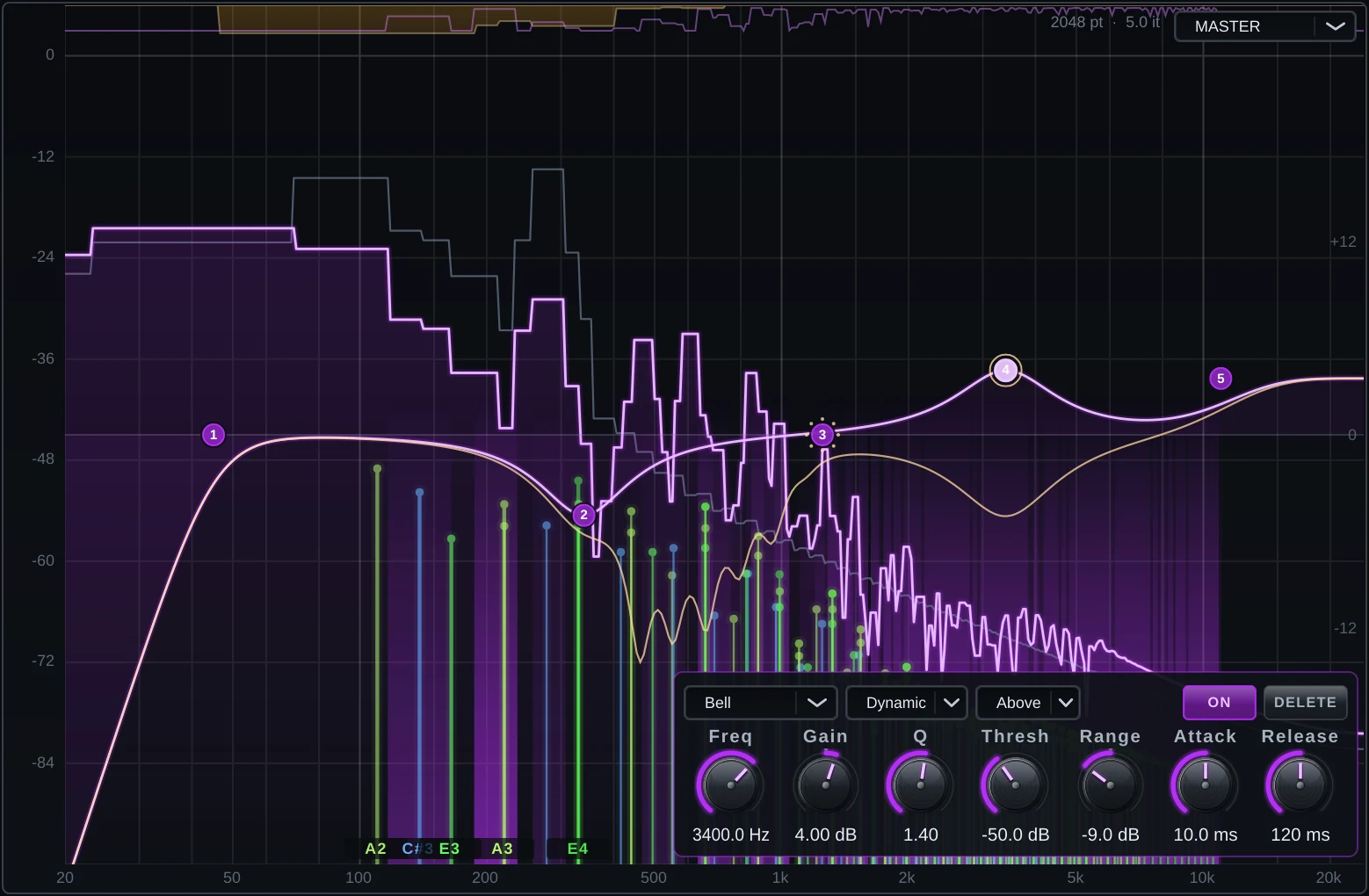Click the -9.0 dB range value
Image resolution: width=1369 pixels, height=896 pixels.
click(x=1110, y=835)
